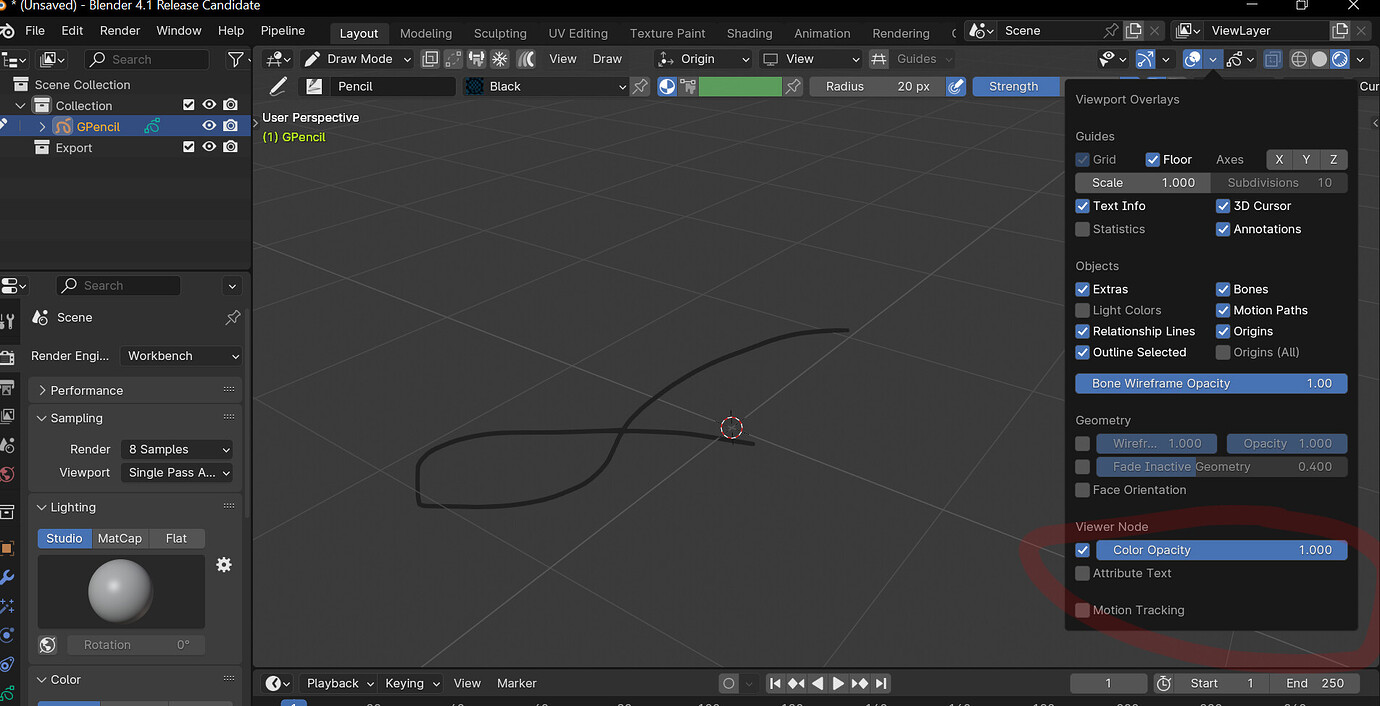Image resolution: width=1380 pixels, height=706 pixels.
Task: Play the animation forward
Action: [x=838, y=683]
